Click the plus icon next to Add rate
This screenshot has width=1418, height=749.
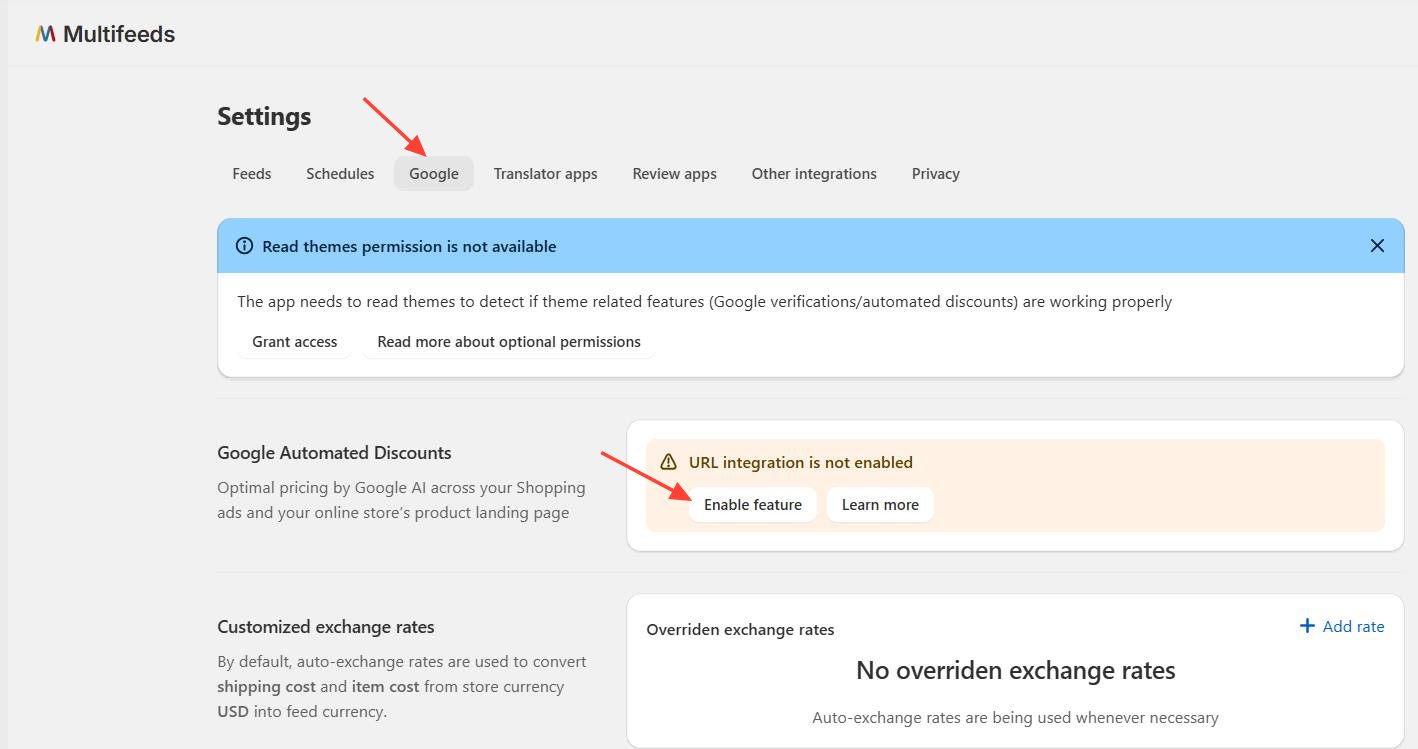tap(1306, 626)
